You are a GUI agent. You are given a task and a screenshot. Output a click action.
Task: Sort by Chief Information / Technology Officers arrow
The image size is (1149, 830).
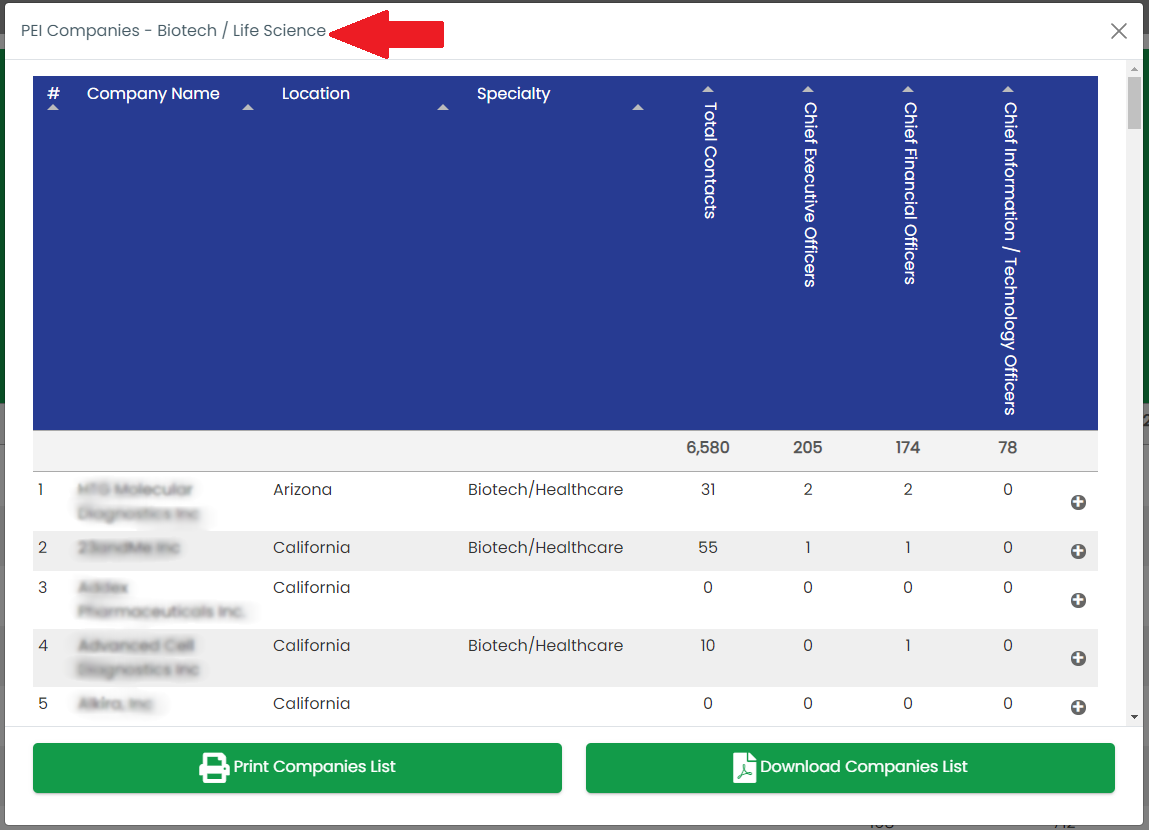(1008, 89)
